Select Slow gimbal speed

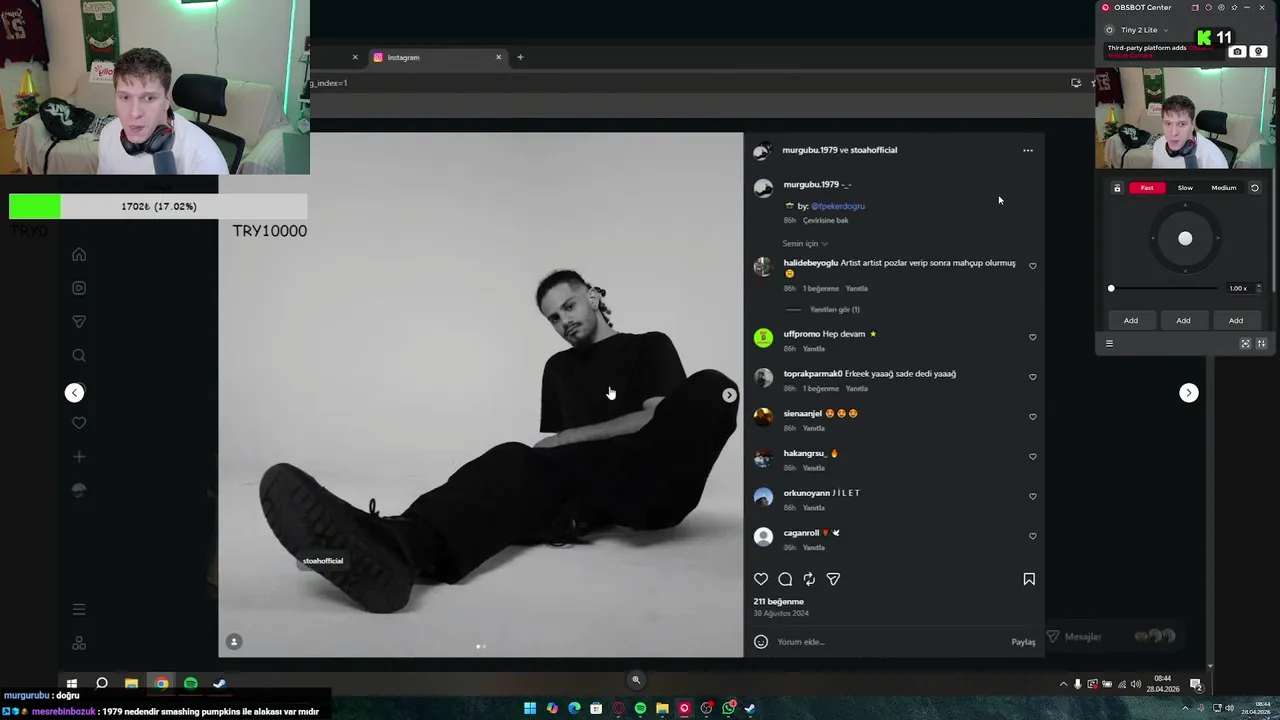(x=1185, y=188)
